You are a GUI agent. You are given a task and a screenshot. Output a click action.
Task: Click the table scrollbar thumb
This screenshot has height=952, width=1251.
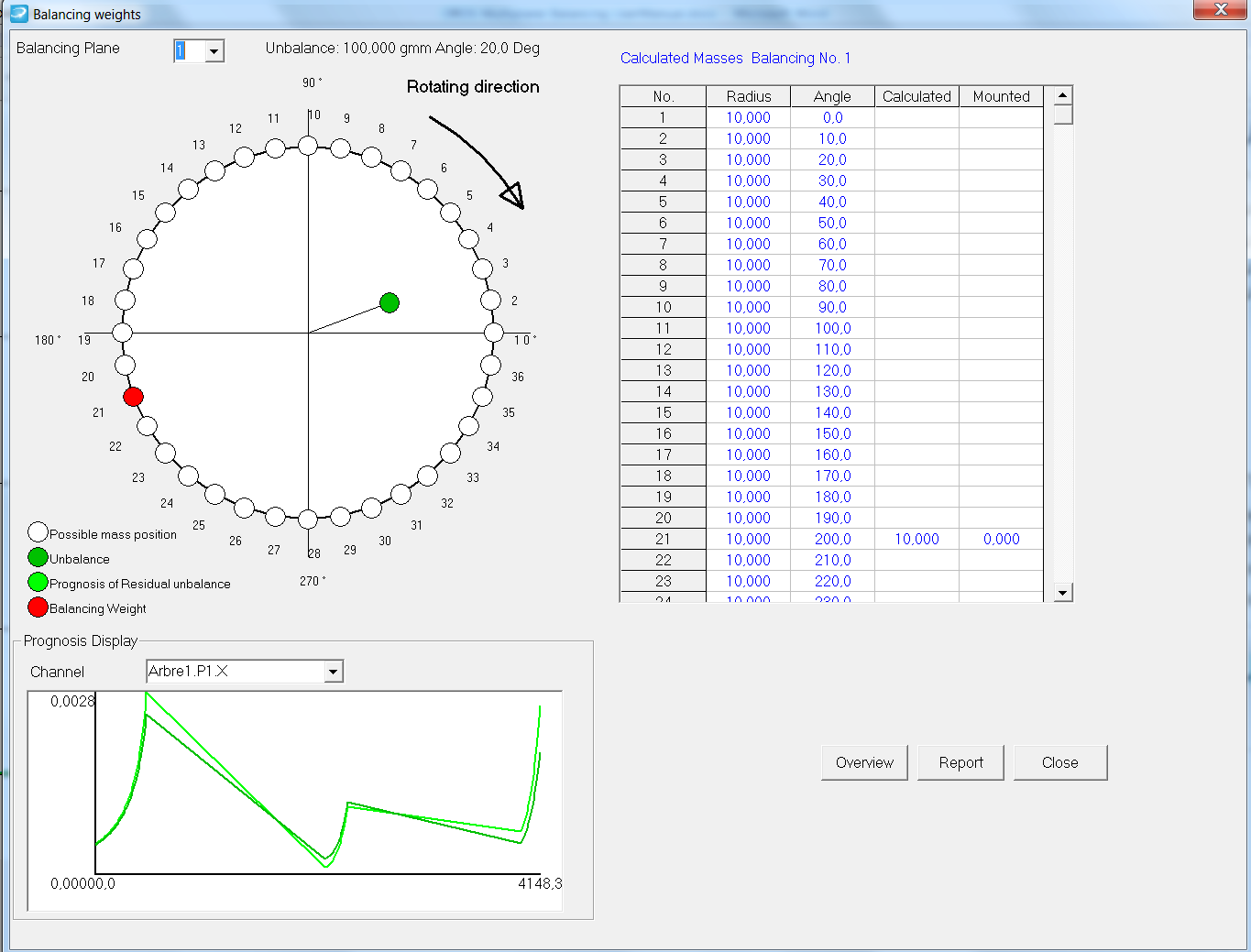coord(1062,115)
